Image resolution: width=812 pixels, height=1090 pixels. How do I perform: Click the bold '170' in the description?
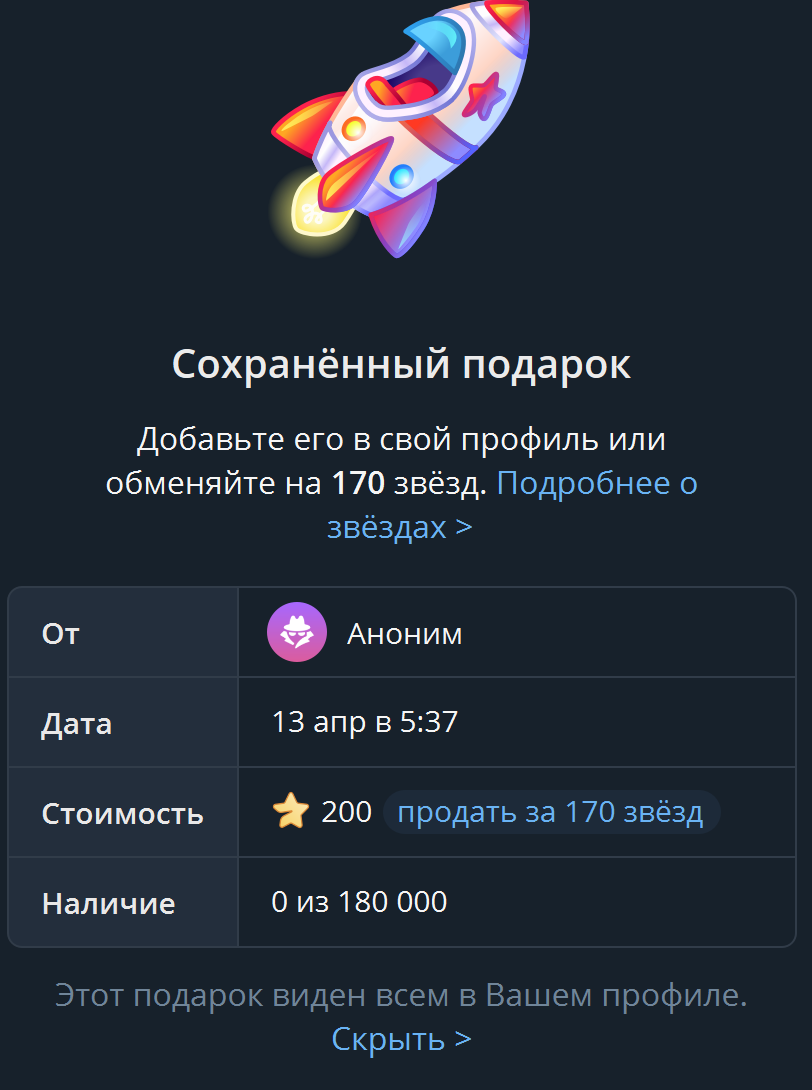pyautogui.click(x=358, y=483)
